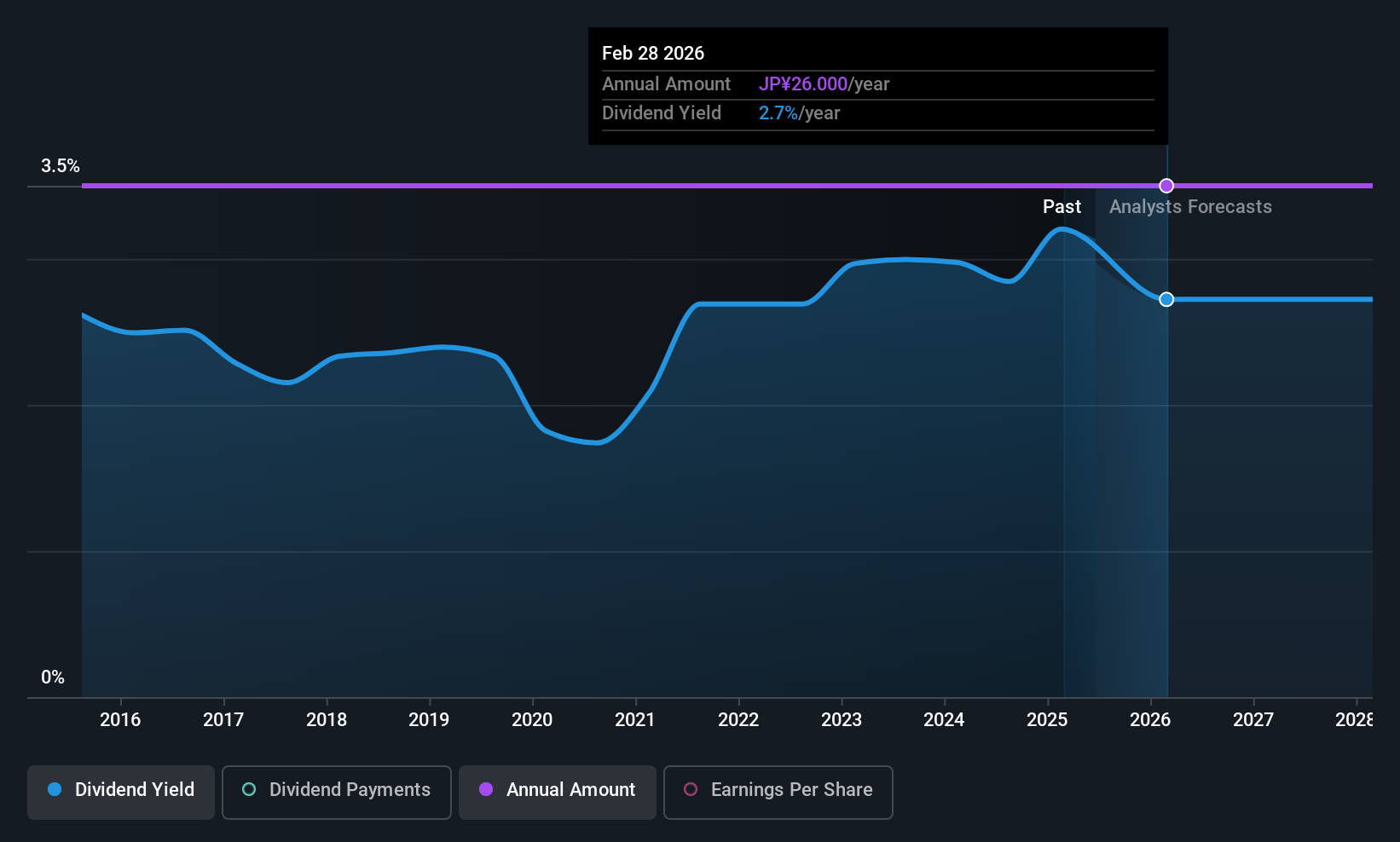The height and width of the screenshot is (842, 1400).
Task: Click the 2020 x-axis label
Action: [532, 720]
